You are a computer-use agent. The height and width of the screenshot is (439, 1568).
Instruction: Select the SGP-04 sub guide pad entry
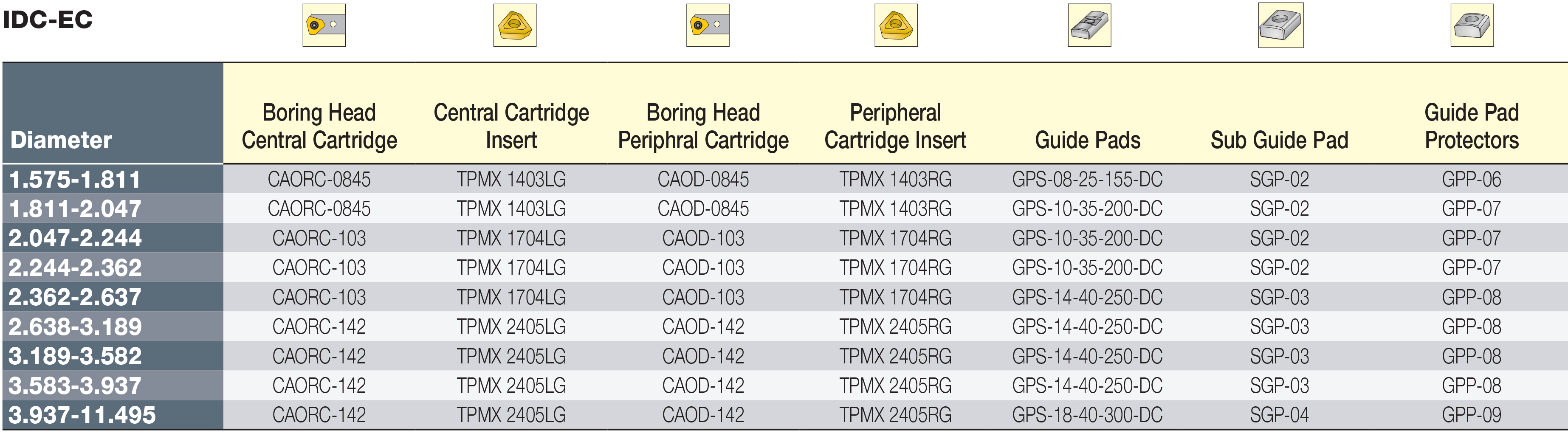(x=1280, y=415)
